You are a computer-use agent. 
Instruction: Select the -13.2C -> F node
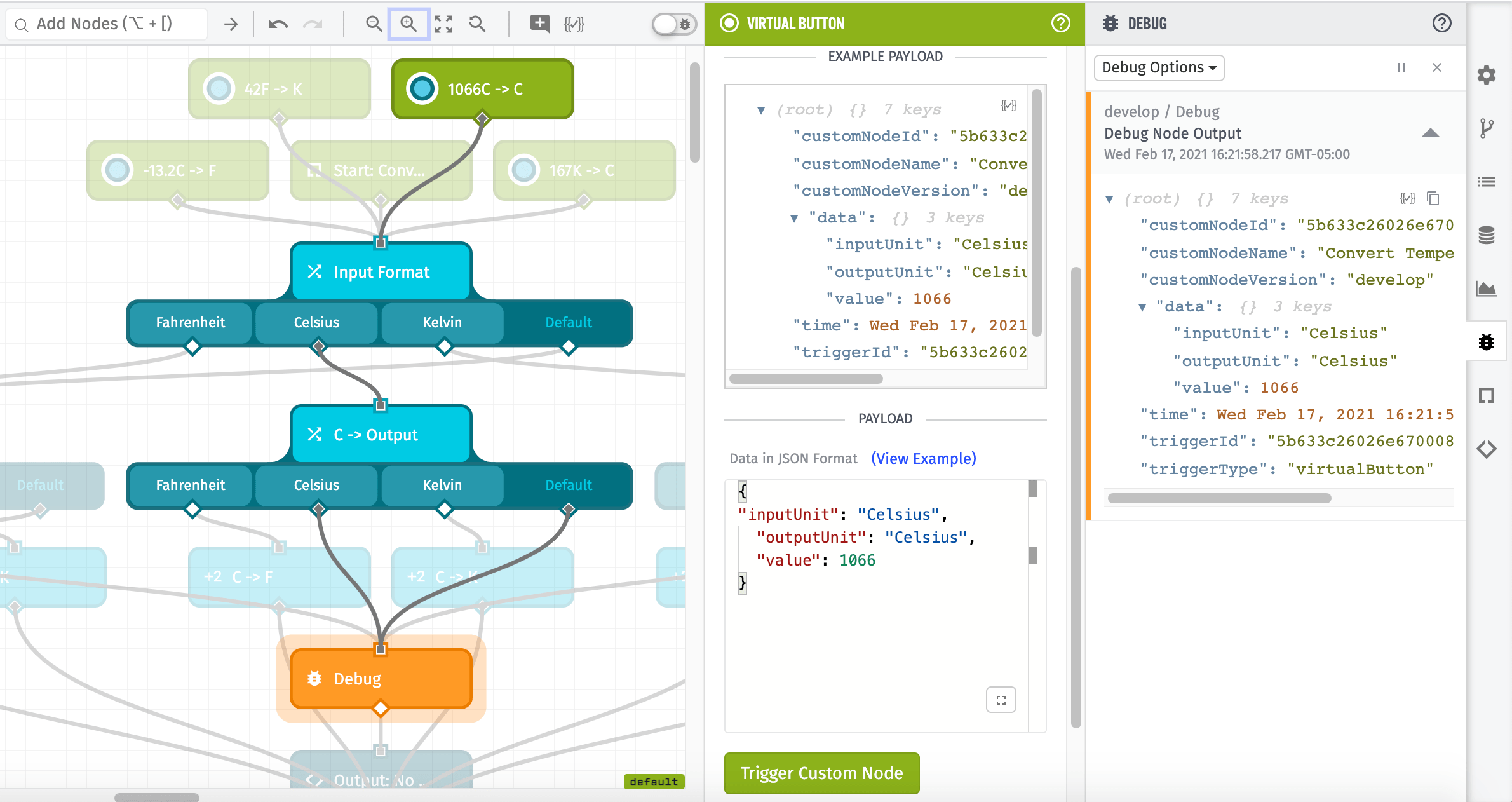(177, 170)
